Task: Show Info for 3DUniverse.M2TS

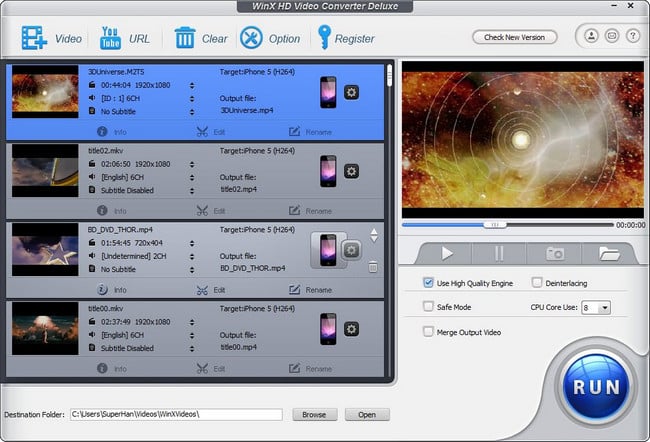Action: 112,132
